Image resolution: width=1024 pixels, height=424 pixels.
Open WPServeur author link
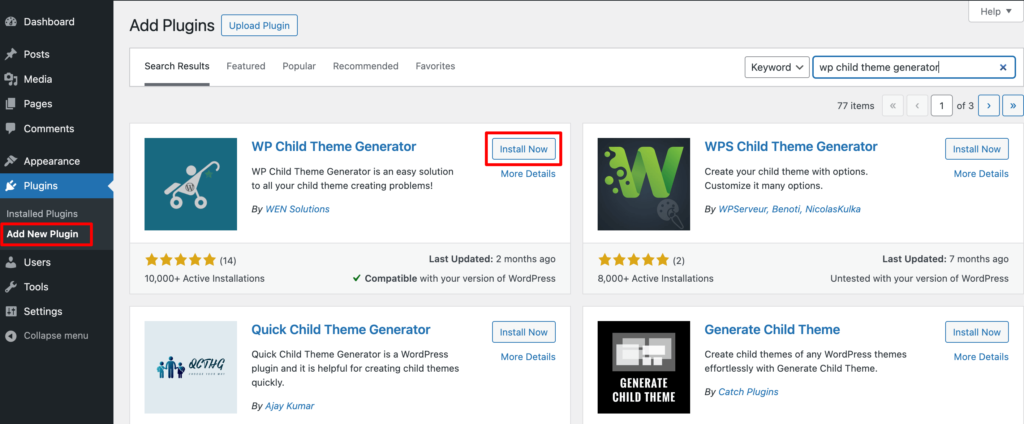(x=741, y=209)
